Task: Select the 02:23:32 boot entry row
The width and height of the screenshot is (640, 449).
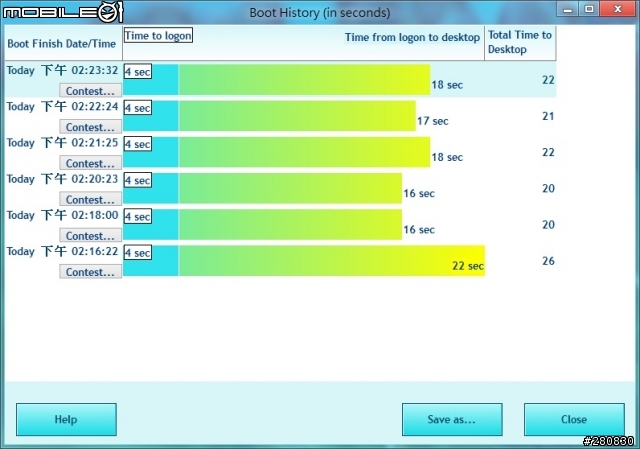Action: pyautogui.click(x=280, y=80)
